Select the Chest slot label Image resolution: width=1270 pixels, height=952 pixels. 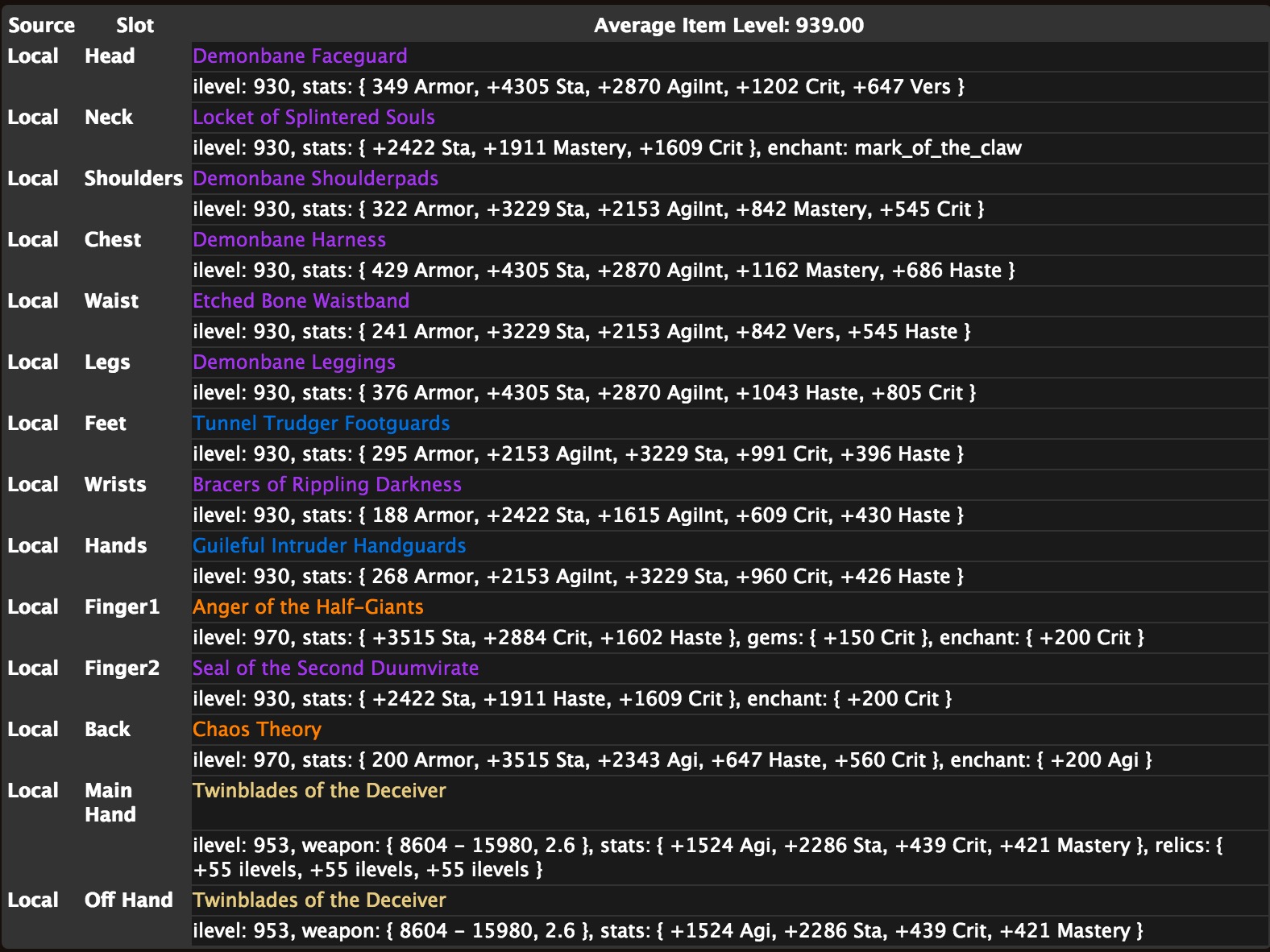coord(113,240)
